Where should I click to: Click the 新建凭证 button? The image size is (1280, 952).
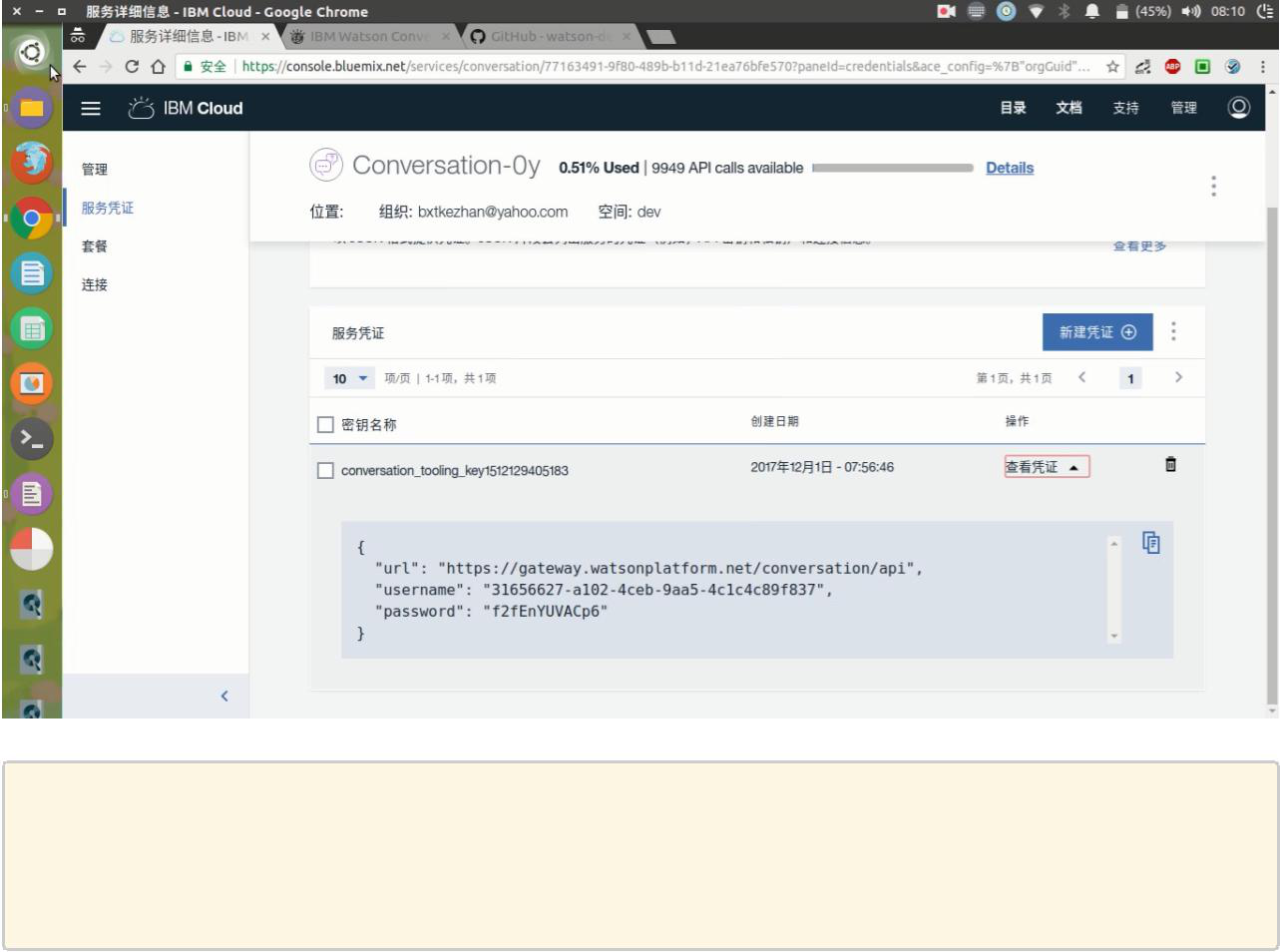click(1097, 332)
